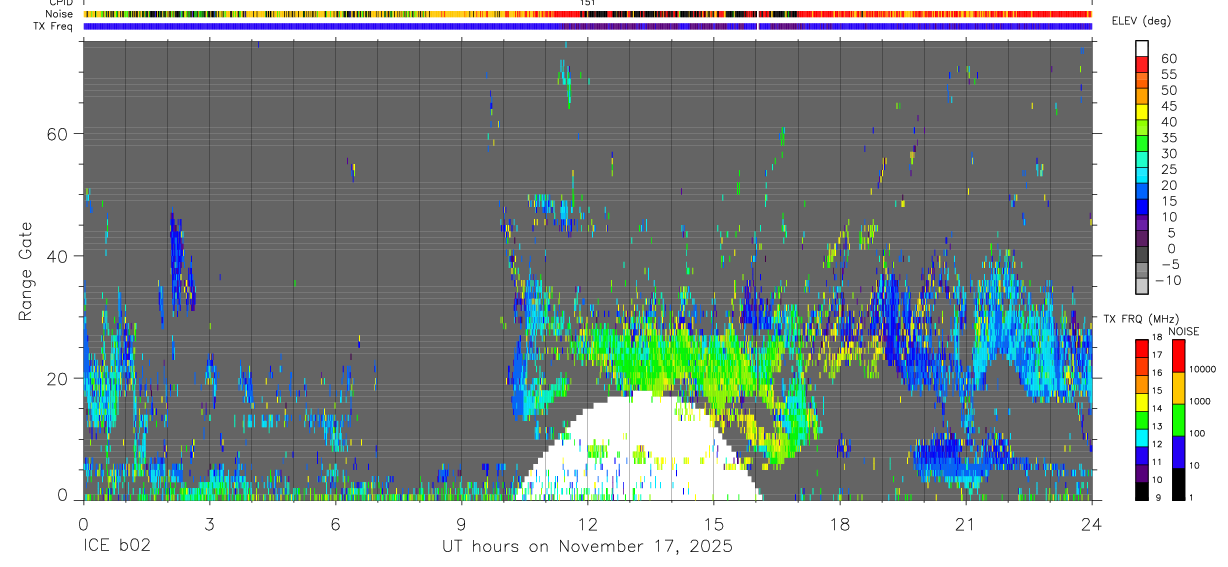Click the x-axis tick label '15'

pos(713,524)
